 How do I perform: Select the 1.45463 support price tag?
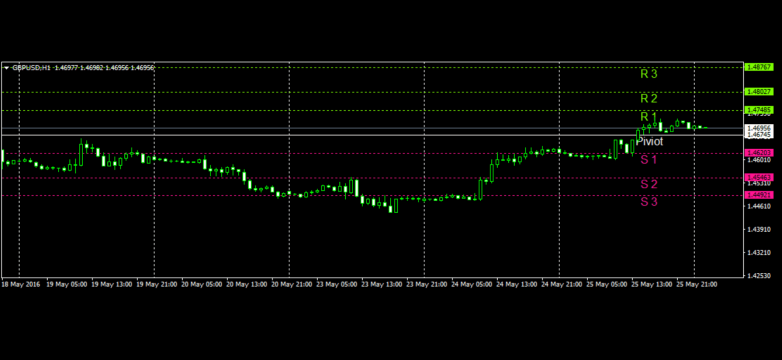click(x=758, y=178)
